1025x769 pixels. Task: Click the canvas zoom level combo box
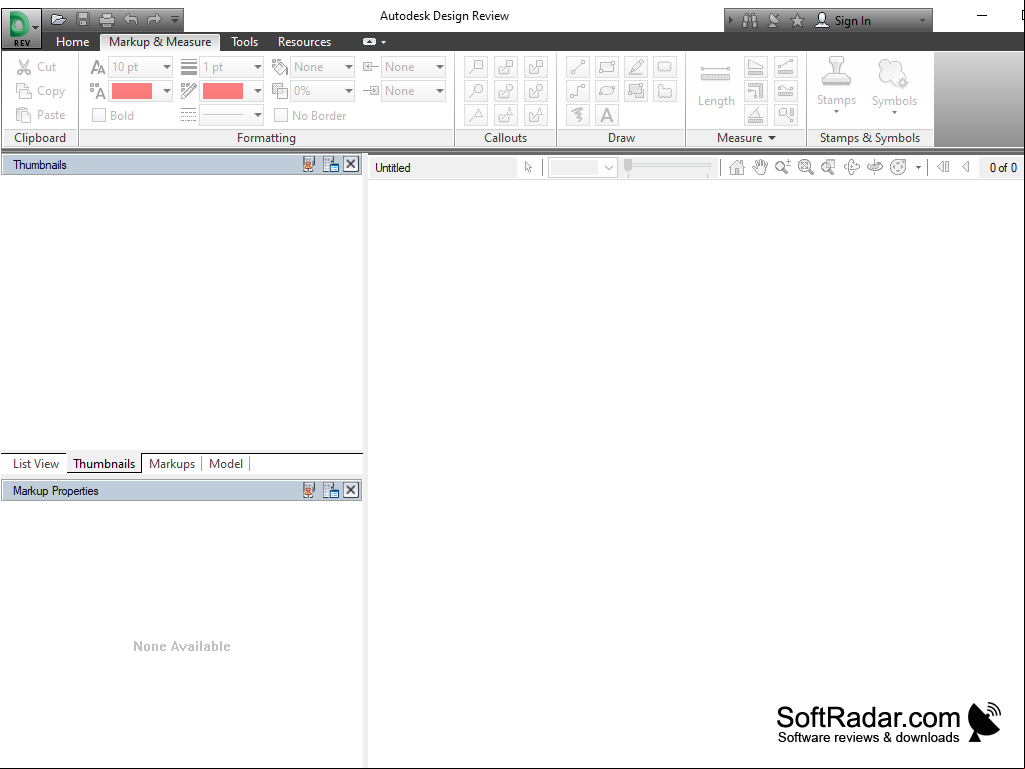582,167
